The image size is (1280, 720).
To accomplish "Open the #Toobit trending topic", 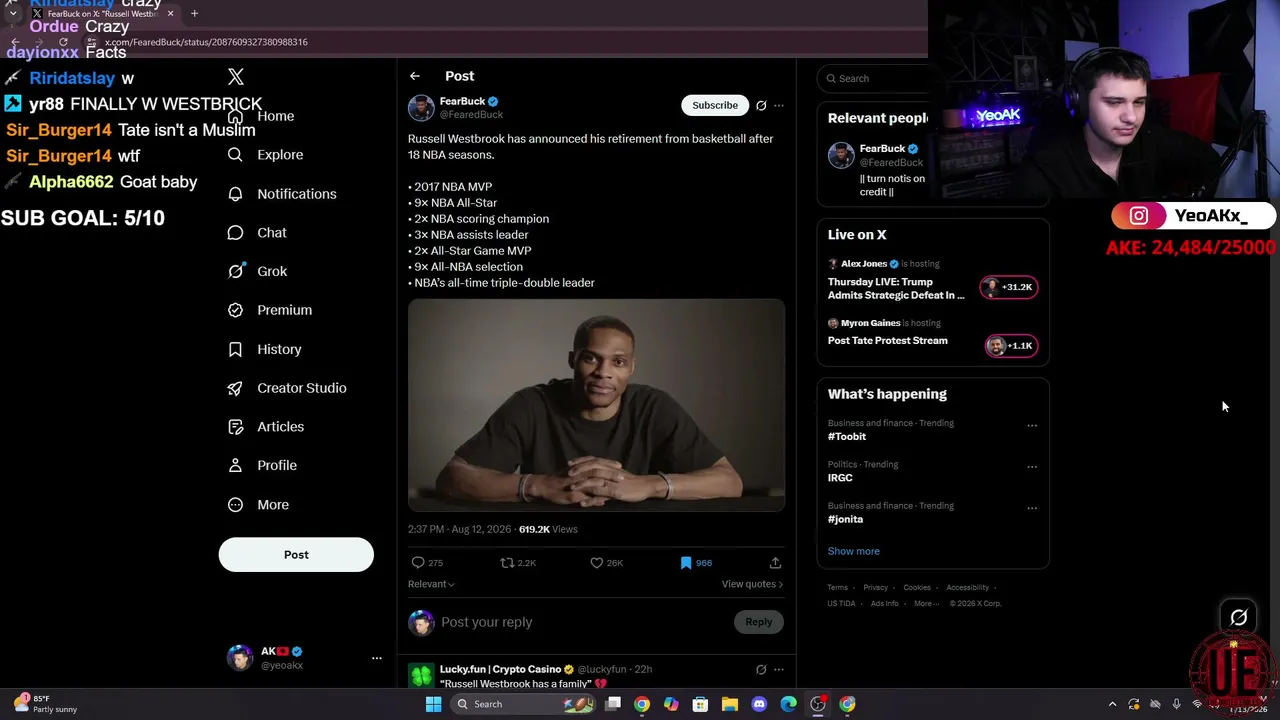I will coord(847,437).
